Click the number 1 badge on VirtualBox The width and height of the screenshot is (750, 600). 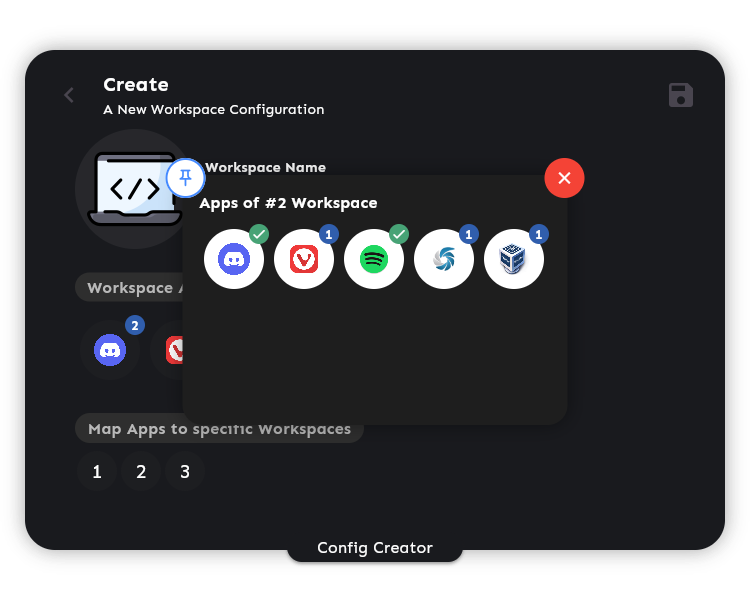539,234
